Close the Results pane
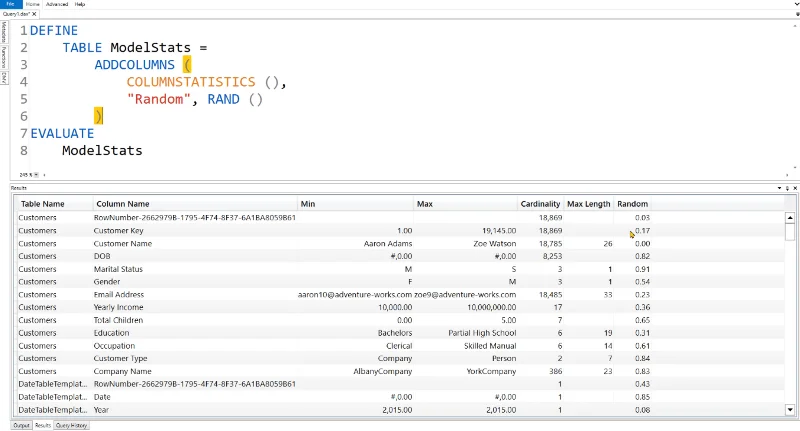This screenshot has height=431, width=800. click(795, 188)
